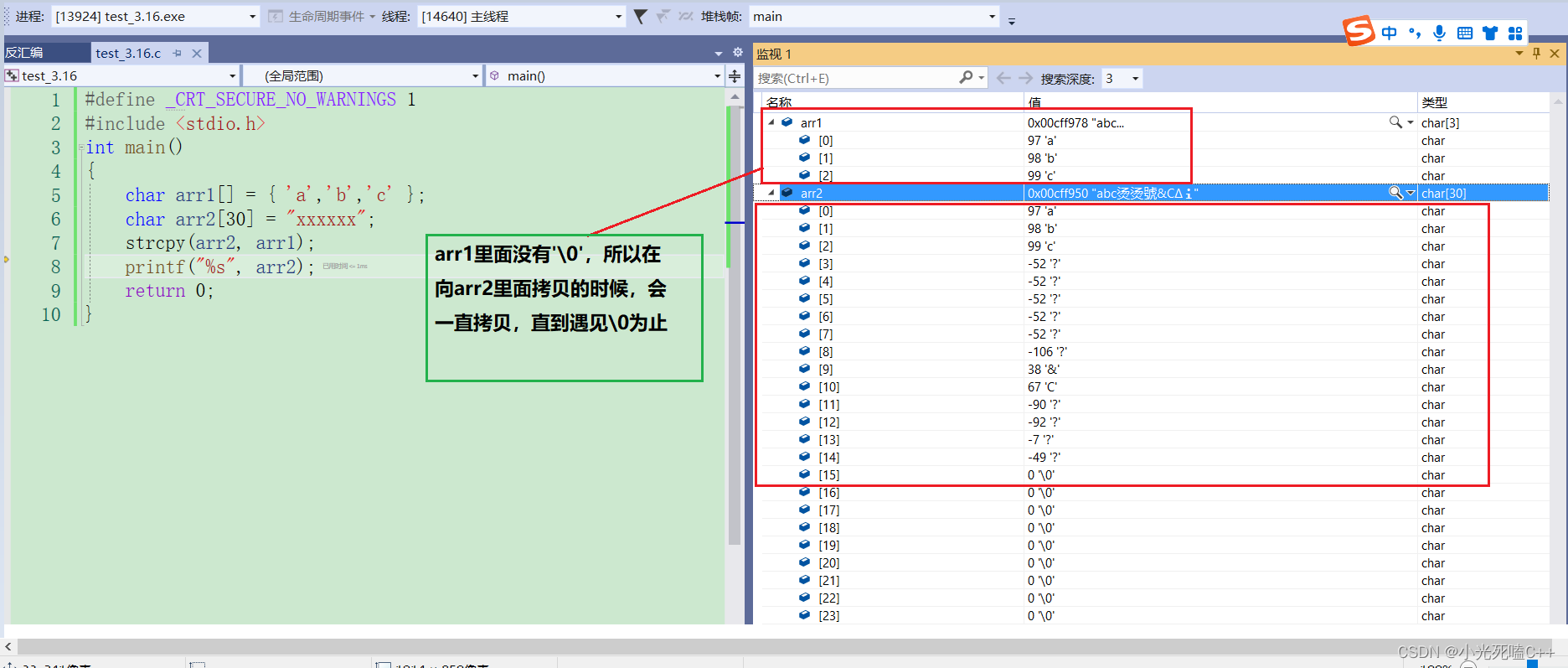This screenshot has width=1568, height=668.
Task: Click the value 67 'C' cell
Action: 1042,386
